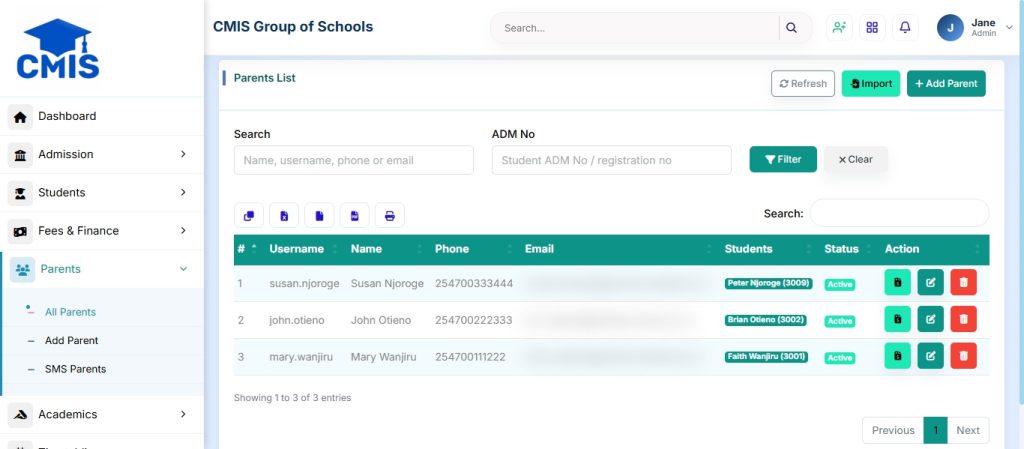The height and width of the screenshot is (449, 1024).
Task: Click the Parents group icon
Action: [23, 270]
